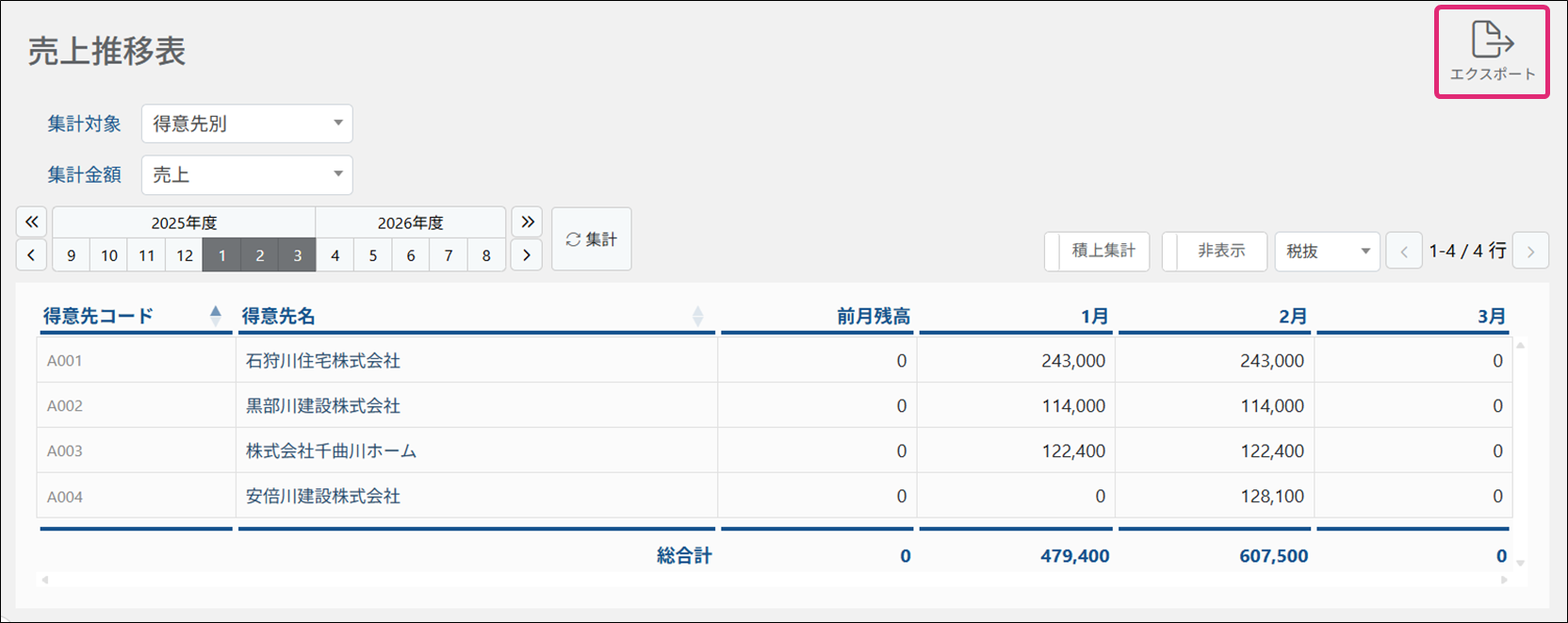This screenshot has height=623, width=1568.
Task: Toggle the 積上集計 option
Action: [1097, 252]
